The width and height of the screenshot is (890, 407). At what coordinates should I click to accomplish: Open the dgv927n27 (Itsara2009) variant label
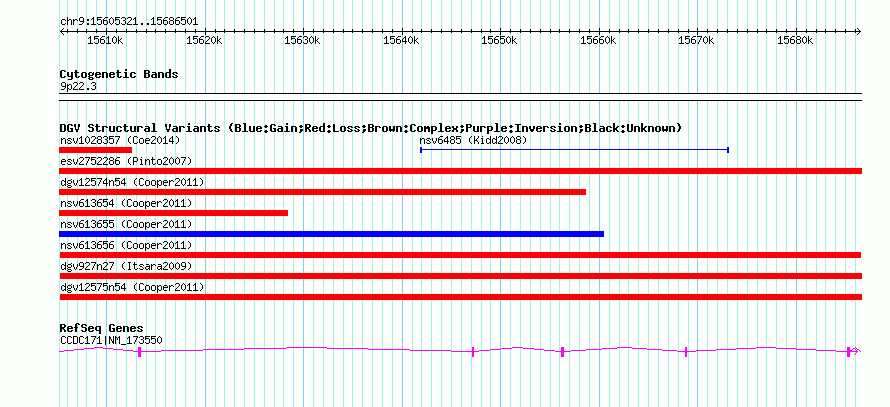126,266
